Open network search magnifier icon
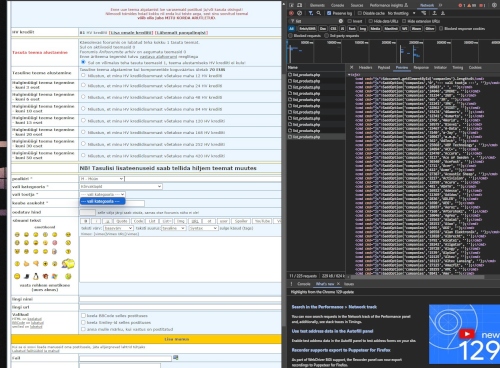500x368 pixels. [319, 13]
